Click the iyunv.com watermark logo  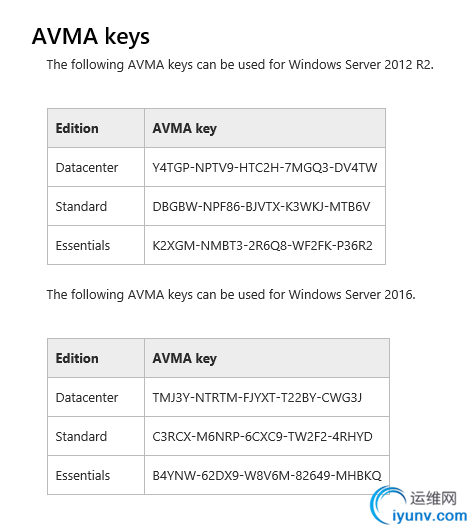point(419,506)
